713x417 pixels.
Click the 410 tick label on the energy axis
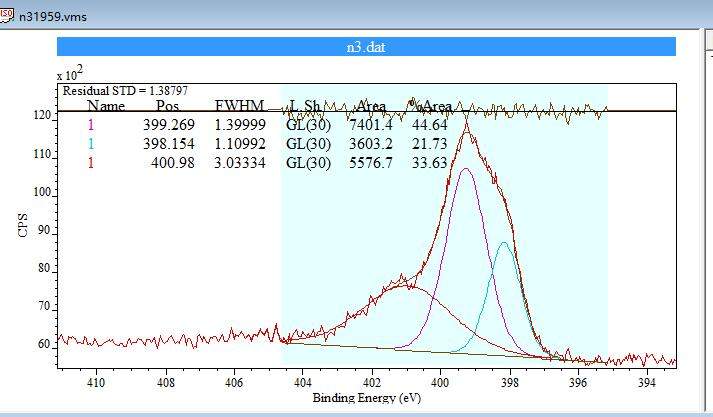(x=96, y=383)
